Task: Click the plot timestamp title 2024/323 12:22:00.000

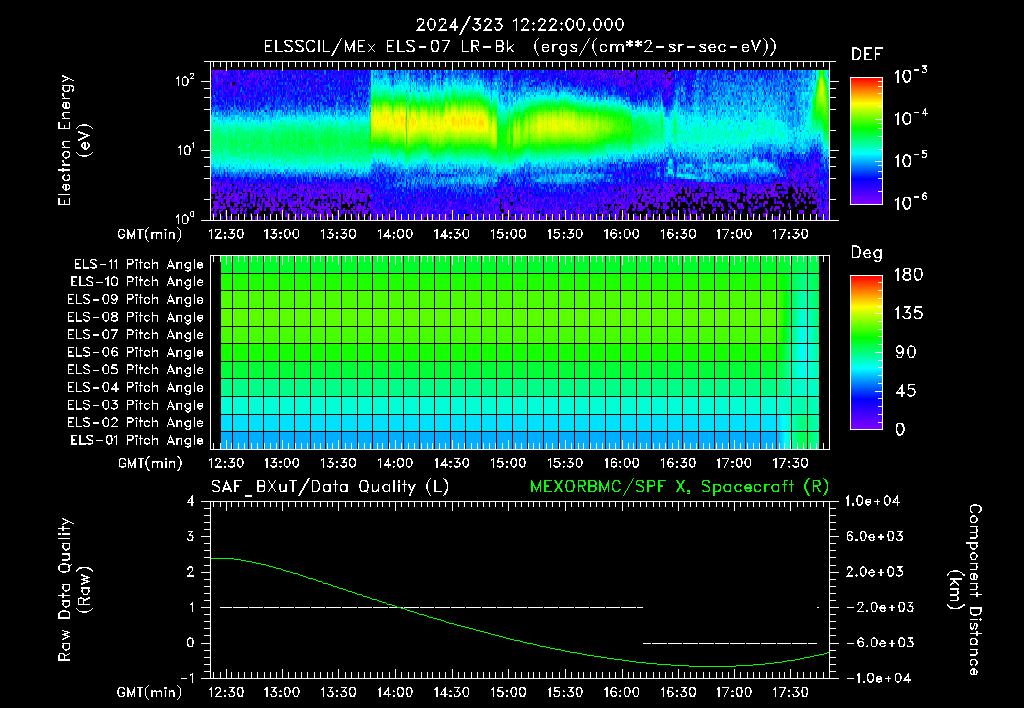Action: pos(520,25)
